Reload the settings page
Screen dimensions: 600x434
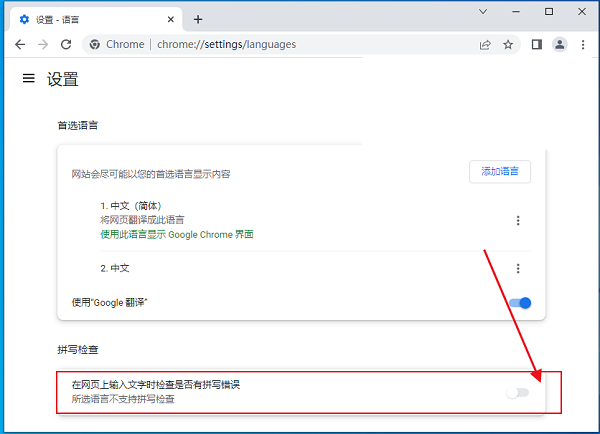point(66,44)
